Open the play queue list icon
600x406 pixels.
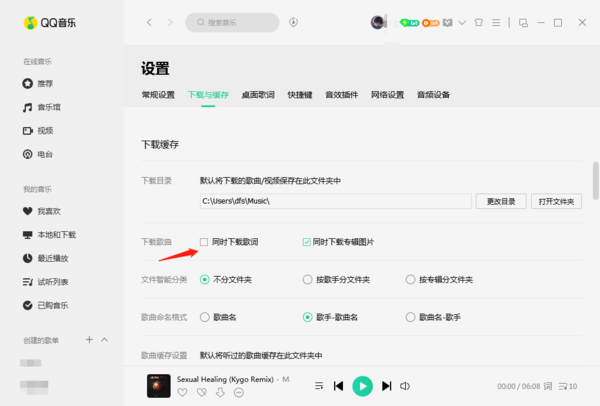[x=567, y=386]
